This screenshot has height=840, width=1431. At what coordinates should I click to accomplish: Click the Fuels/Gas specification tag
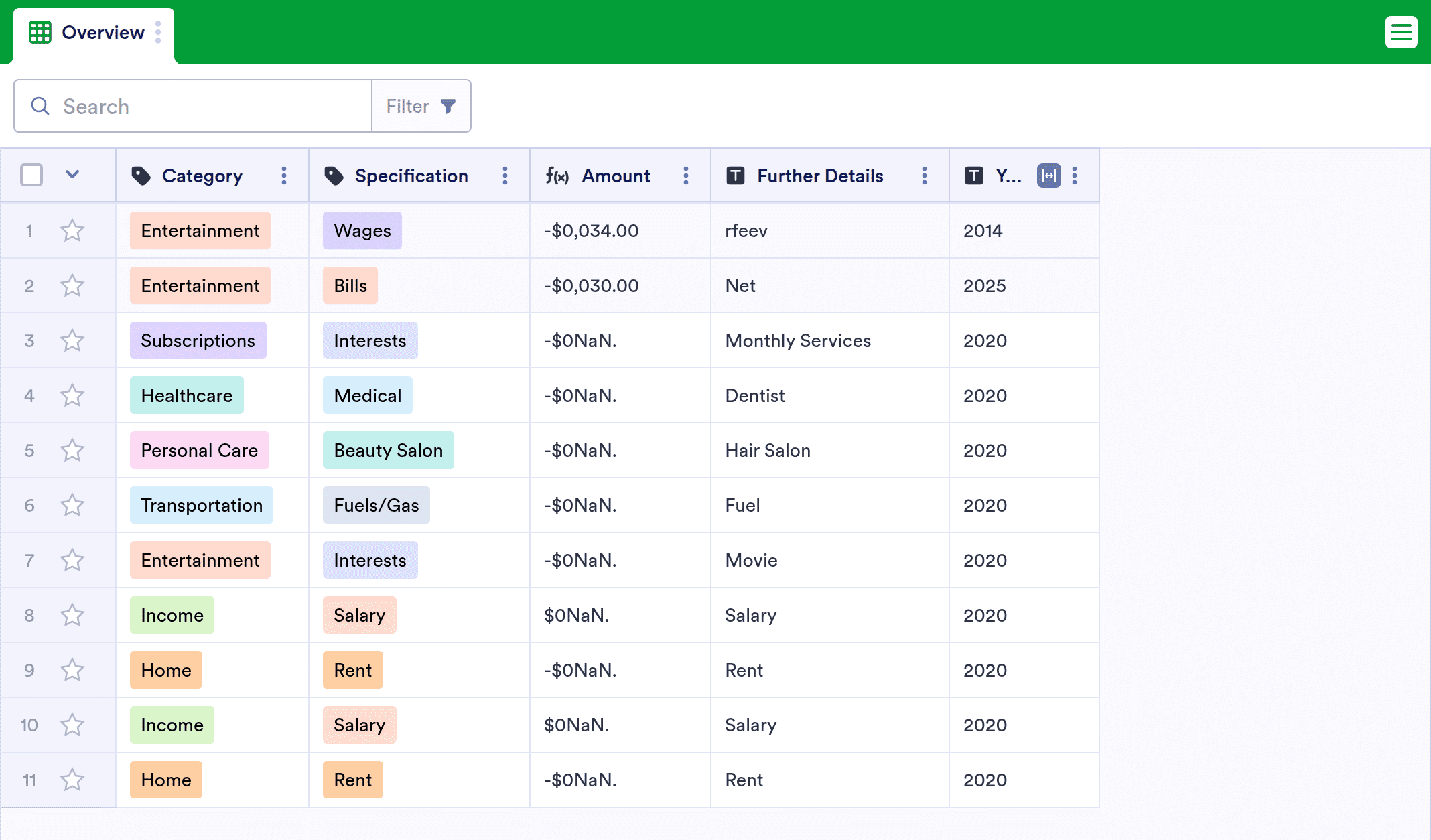[377, 505]
